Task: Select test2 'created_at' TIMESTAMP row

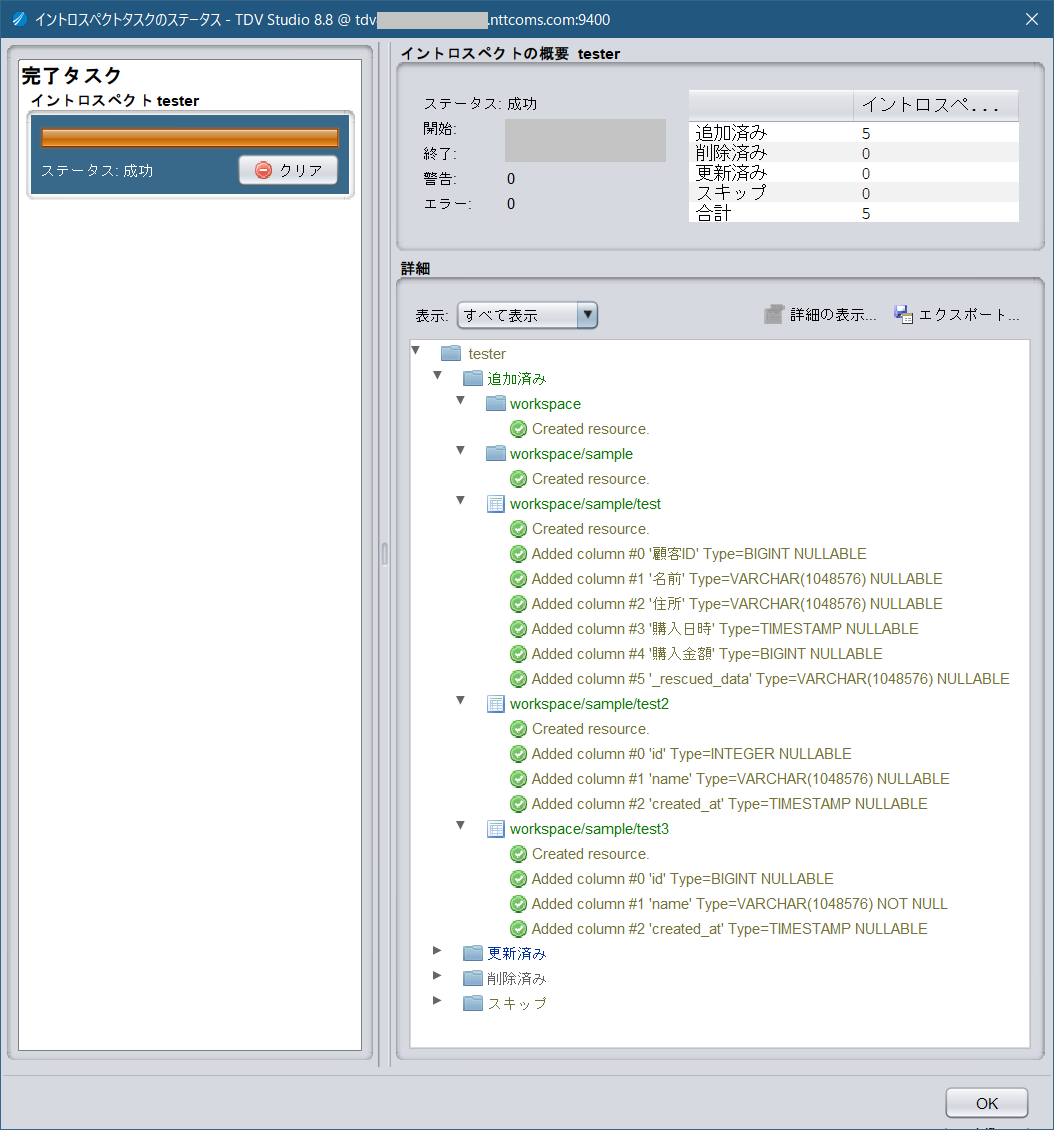Action: pyautogui.click(x=729, y=804)
